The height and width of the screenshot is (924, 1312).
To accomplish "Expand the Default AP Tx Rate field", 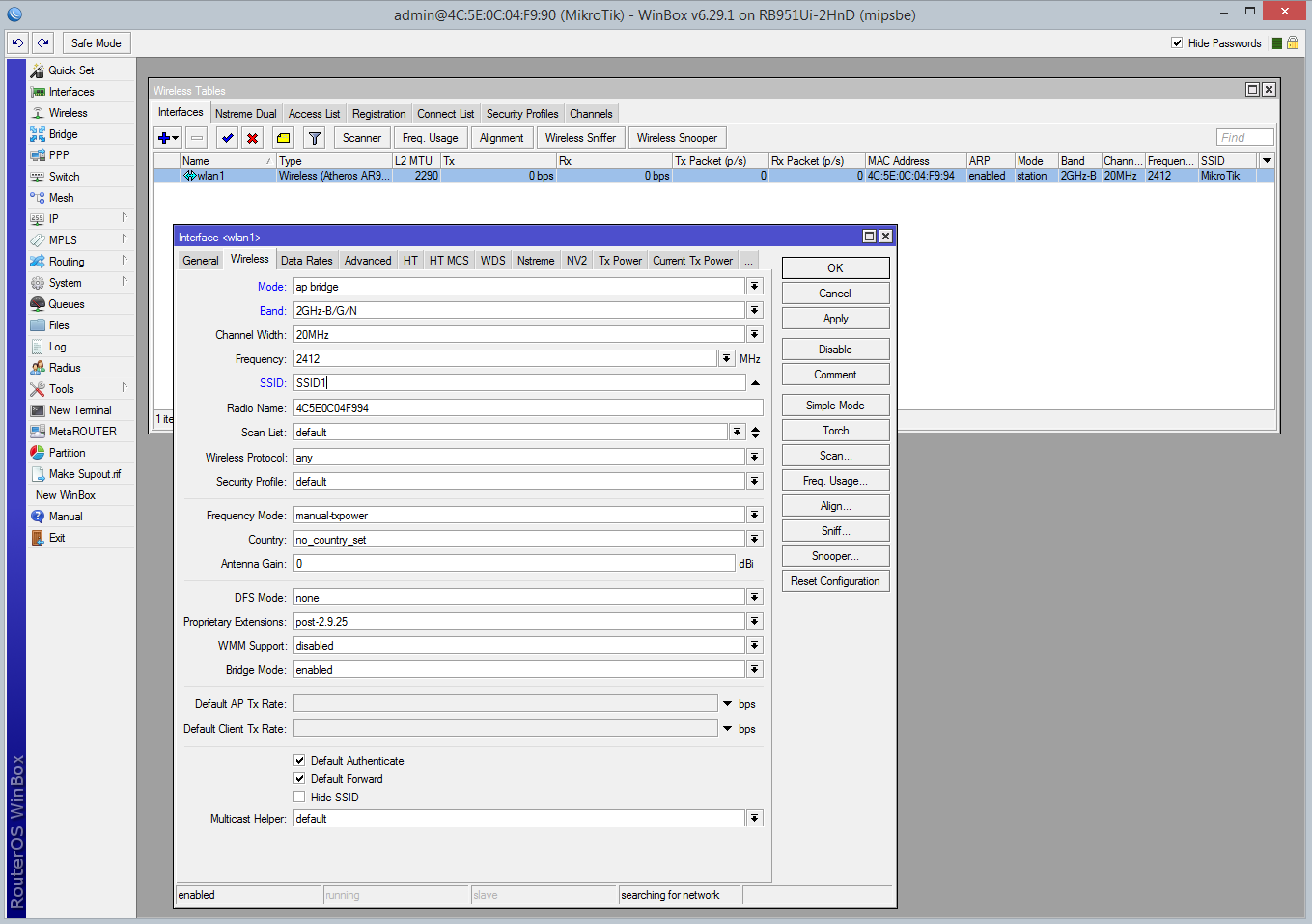I will (x=727, y=703).
